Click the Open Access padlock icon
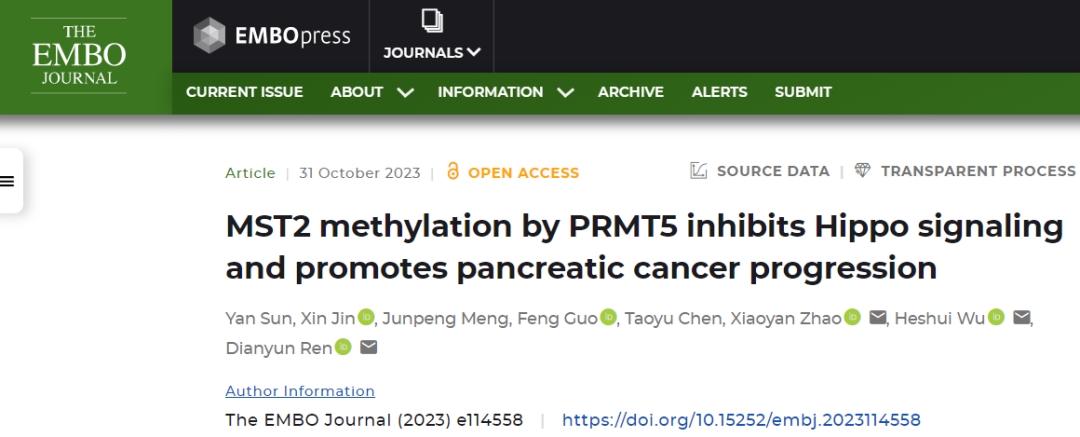Image resolution: width=1080 pixels, height=437 pixels. [453, 172]
